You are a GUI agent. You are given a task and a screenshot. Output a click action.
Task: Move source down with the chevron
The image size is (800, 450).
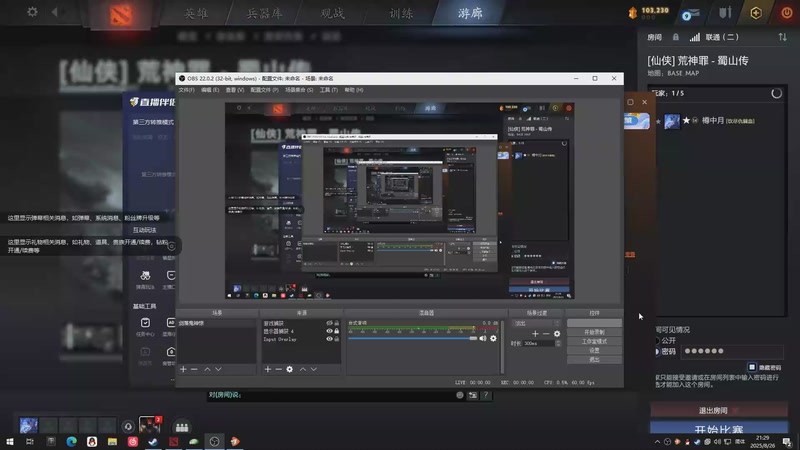pyautogui.click(x=314, y=369)
